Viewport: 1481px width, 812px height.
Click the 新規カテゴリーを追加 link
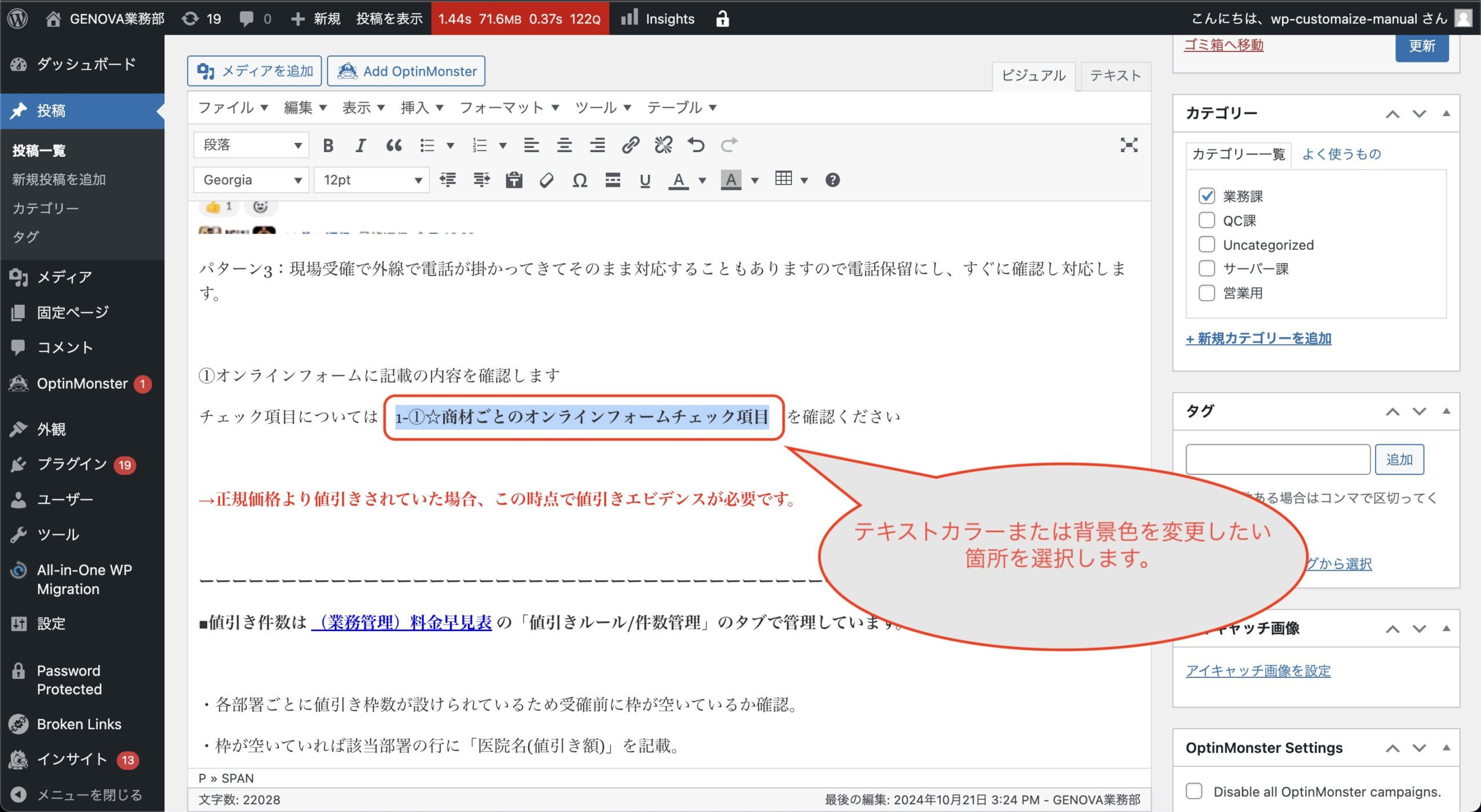[1258, 339]
